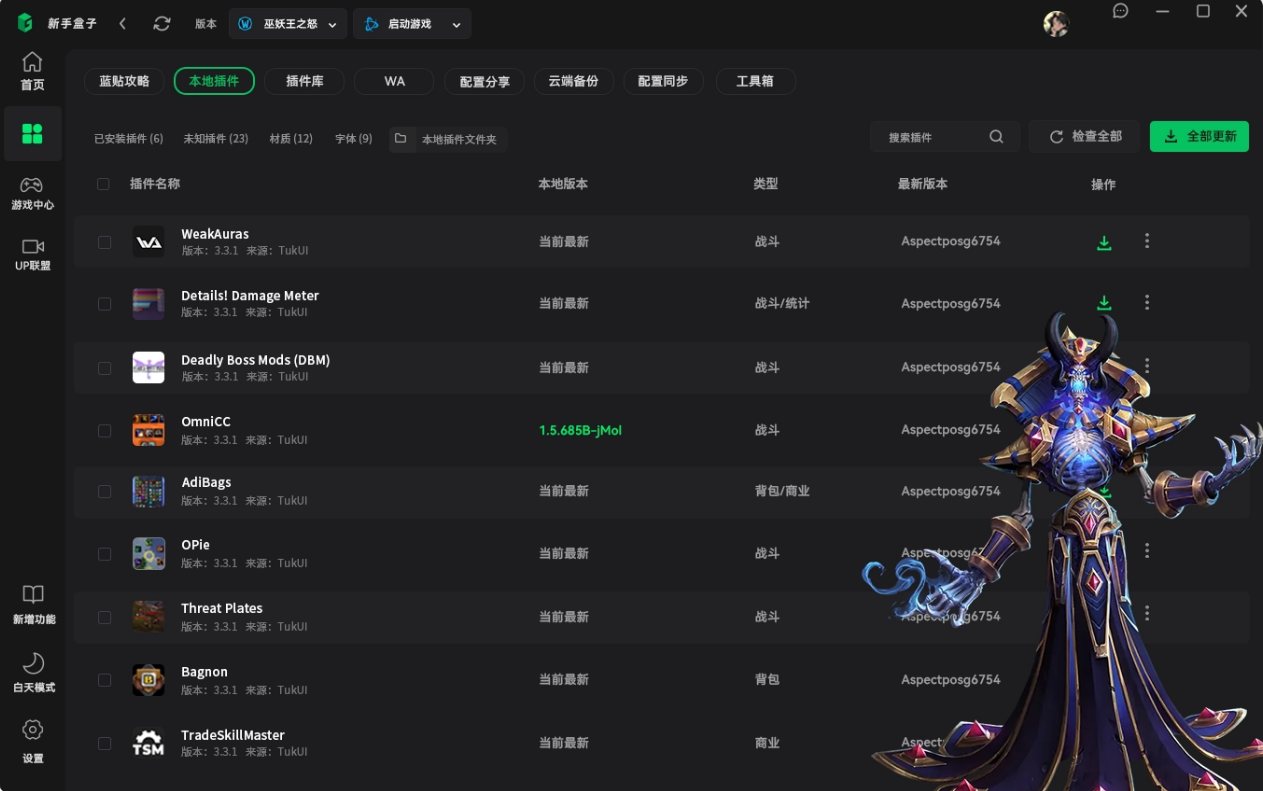Open the 本地插件文件夹 folder shortcut
This screenshot has width=1263, height=791.
click(450, 139)
